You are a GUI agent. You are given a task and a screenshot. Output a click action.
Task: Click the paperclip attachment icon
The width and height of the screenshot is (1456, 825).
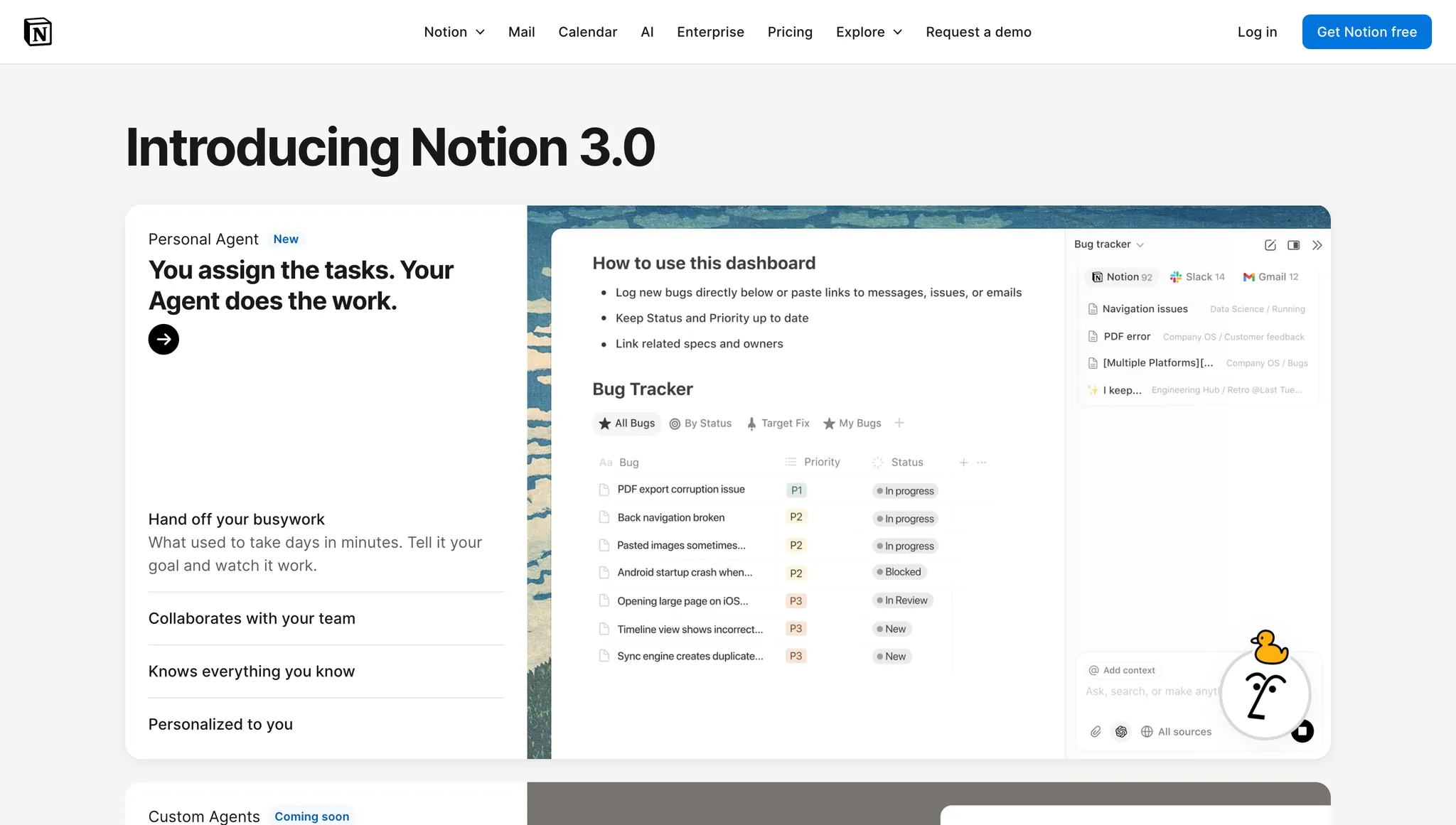pyautogui.click(x=1096, y=731)
